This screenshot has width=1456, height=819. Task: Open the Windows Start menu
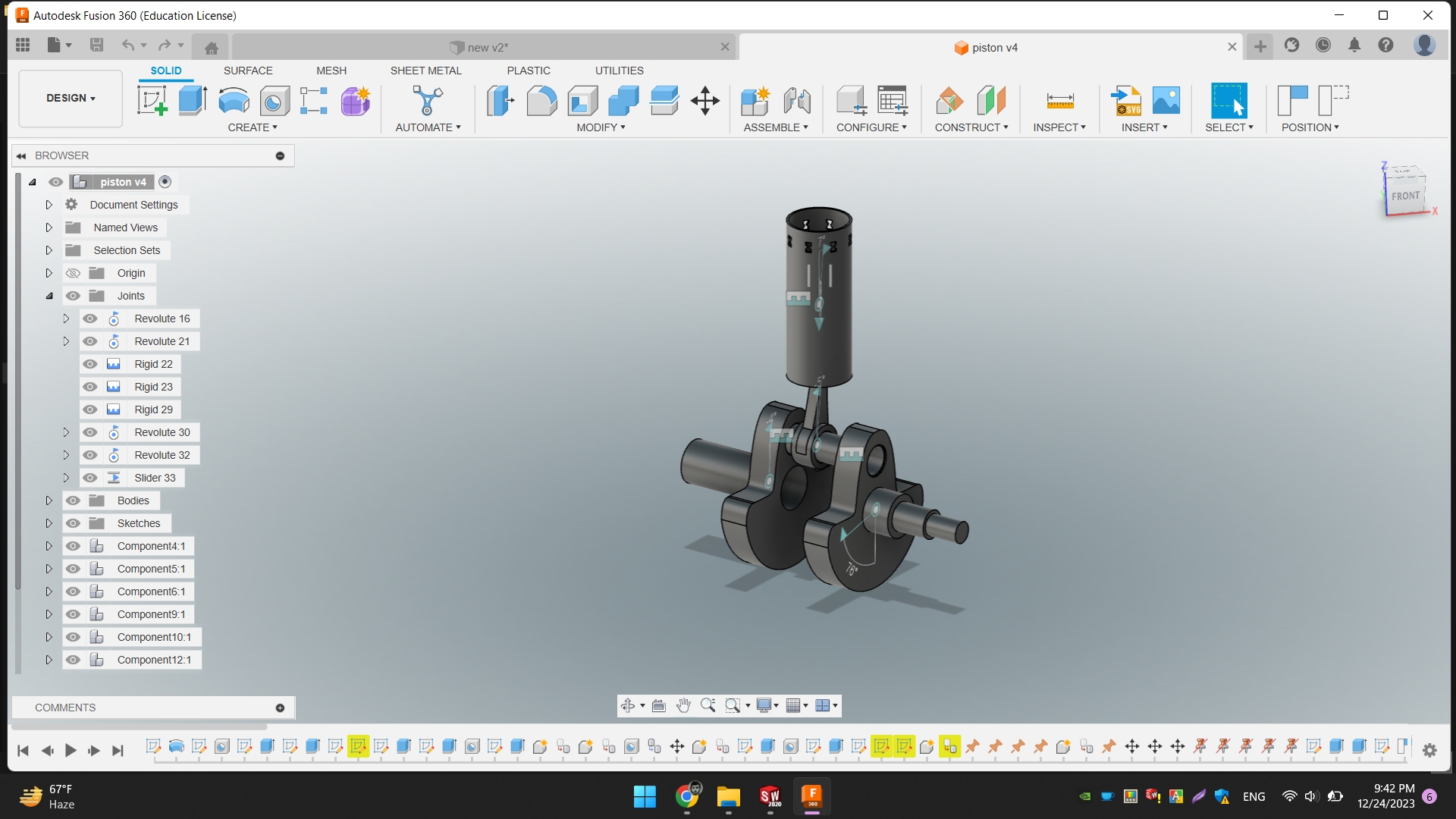pos(645,796)
